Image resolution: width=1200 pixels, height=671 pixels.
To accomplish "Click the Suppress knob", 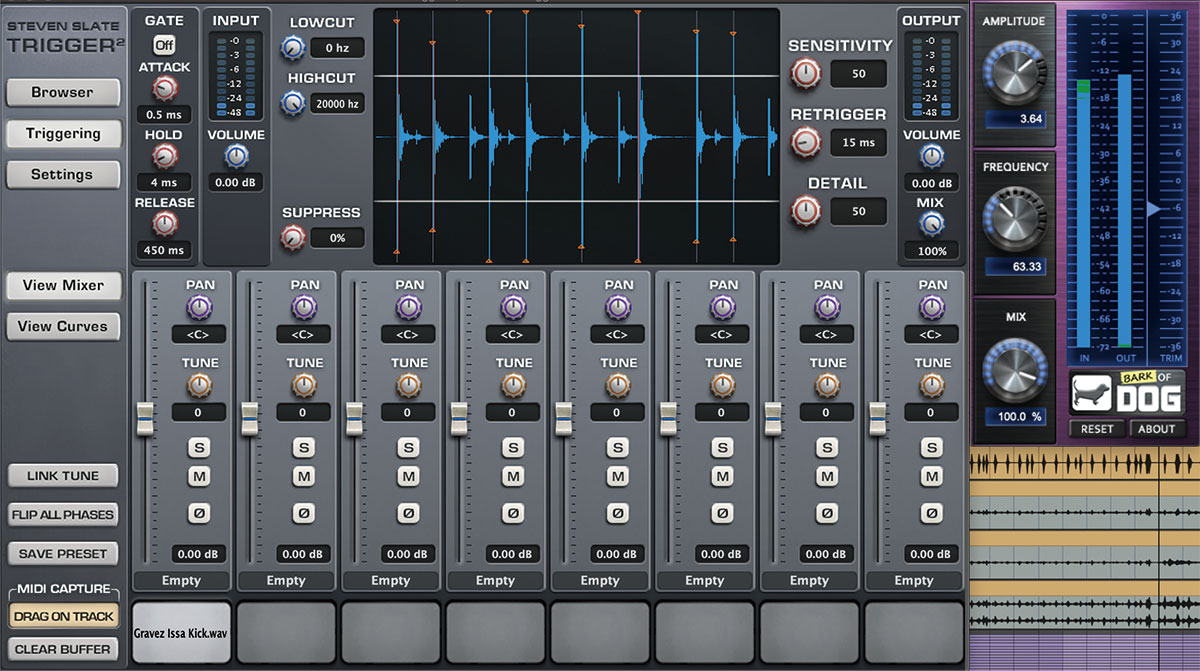I will pos(293,237).
